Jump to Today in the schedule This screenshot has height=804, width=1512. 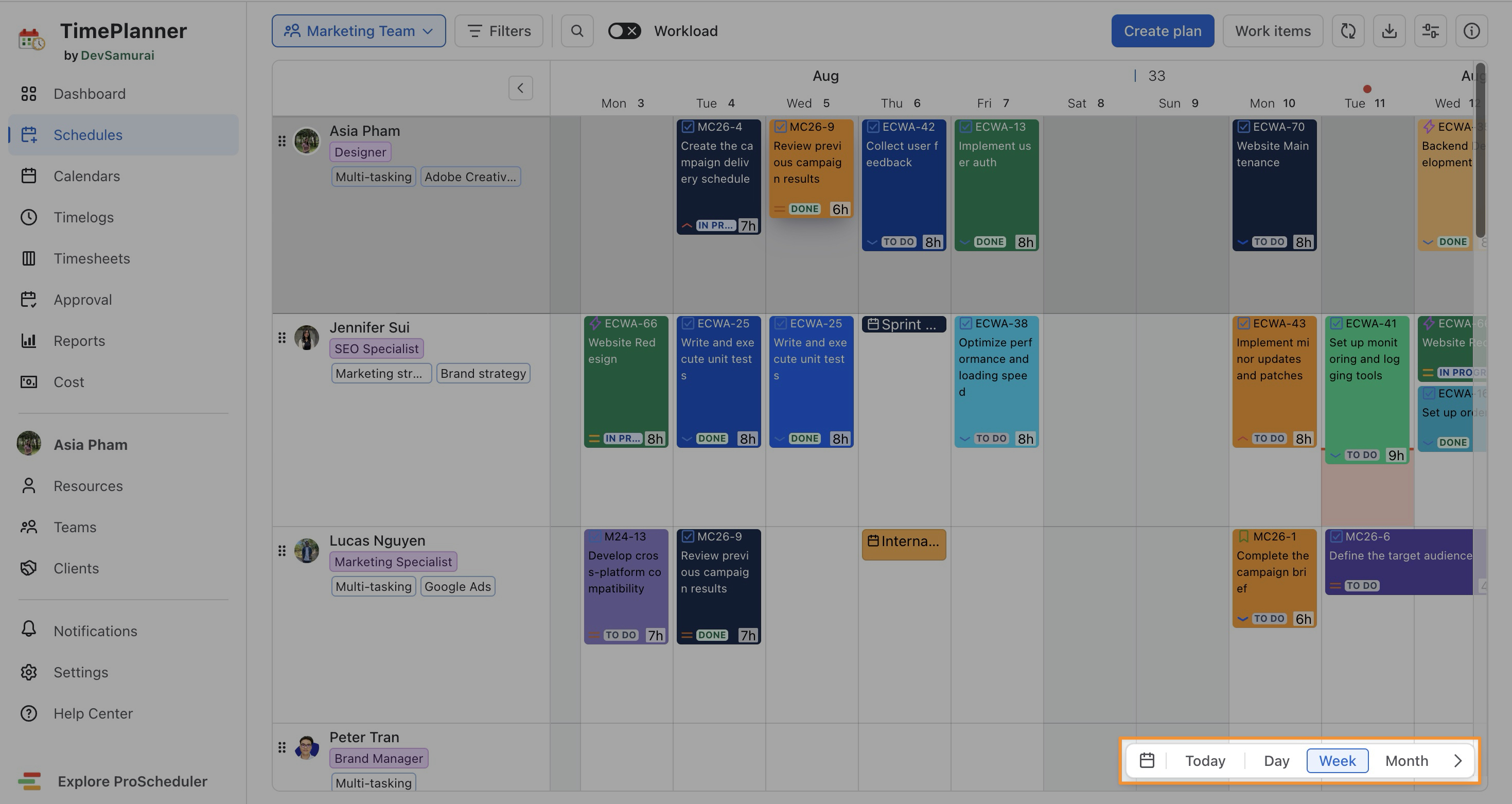point(1206,761)
